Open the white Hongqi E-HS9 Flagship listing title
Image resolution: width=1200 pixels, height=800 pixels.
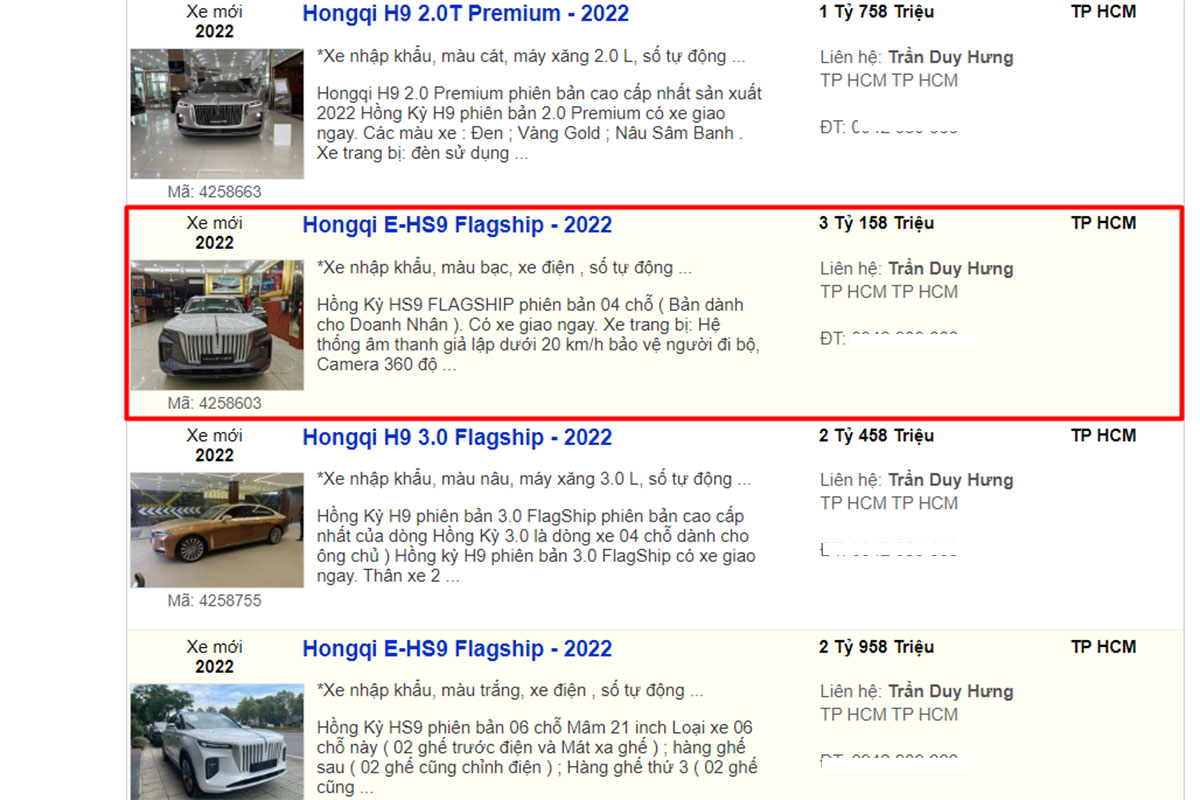457,649
